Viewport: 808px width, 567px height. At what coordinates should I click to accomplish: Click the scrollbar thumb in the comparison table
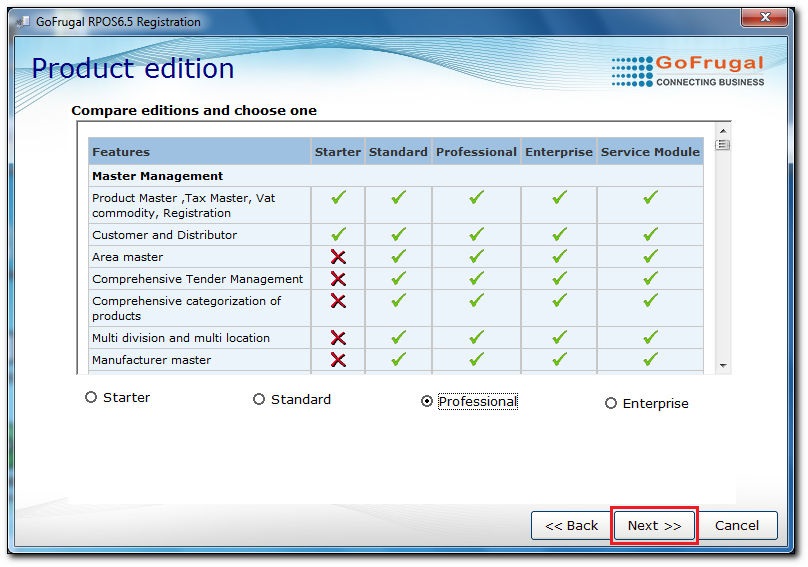point(723,145)
